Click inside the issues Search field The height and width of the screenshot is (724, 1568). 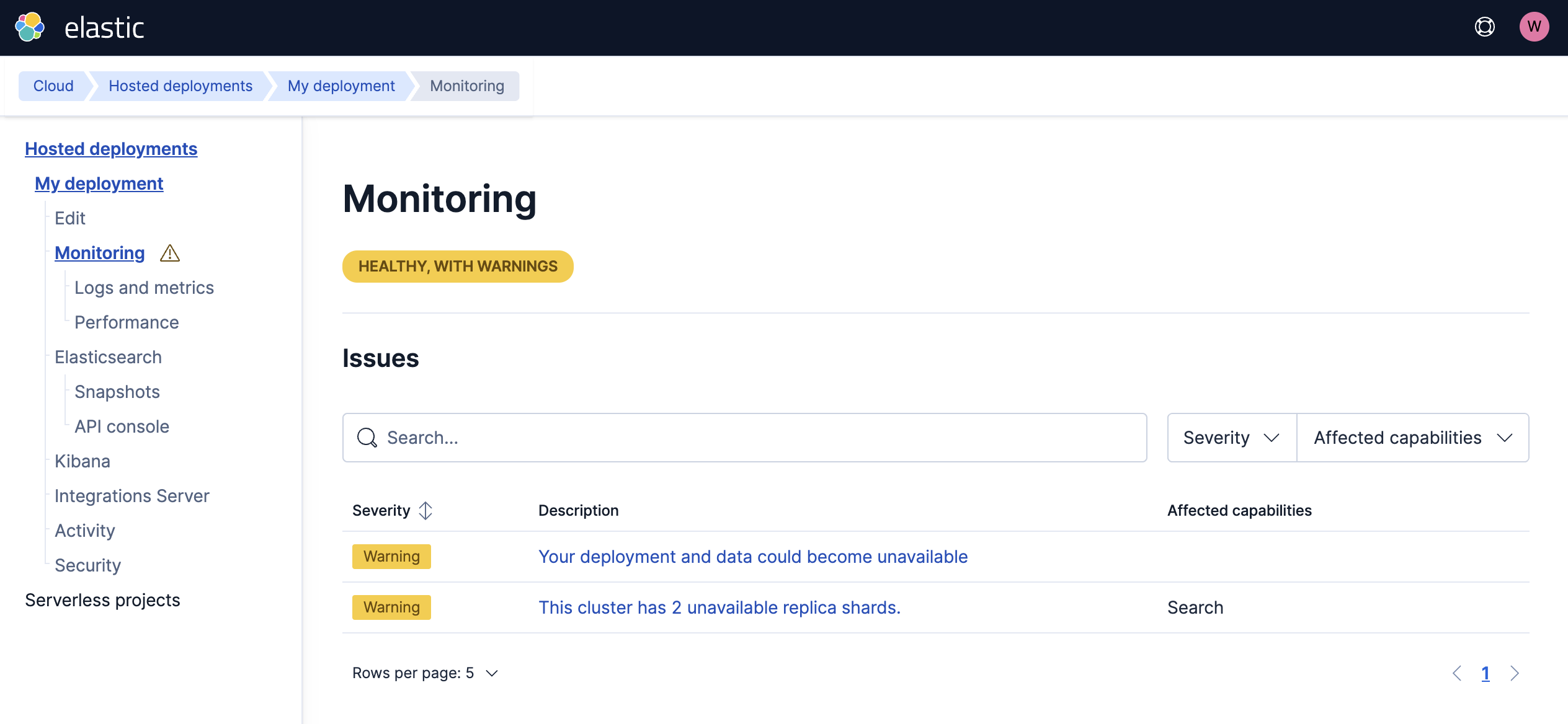[620, 438]
